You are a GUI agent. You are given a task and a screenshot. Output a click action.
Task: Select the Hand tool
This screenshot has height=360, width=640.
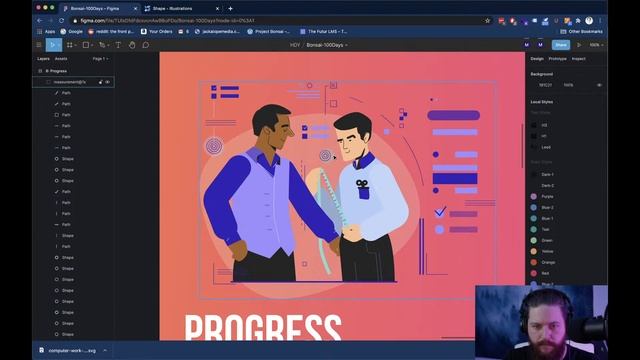(x=132, y=45)
